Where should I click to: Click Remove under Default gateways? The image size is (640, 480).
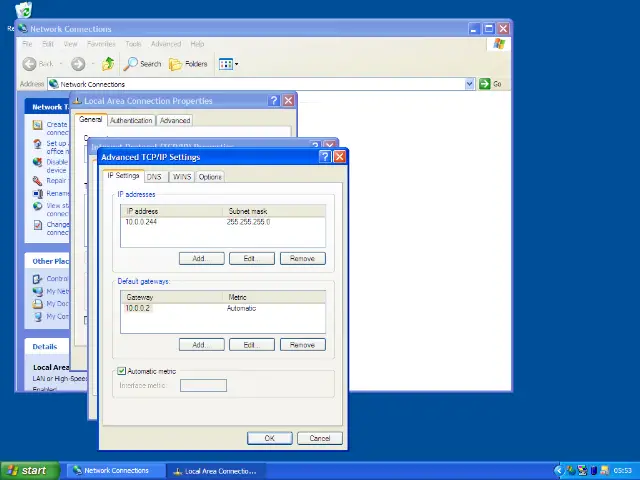302,344
